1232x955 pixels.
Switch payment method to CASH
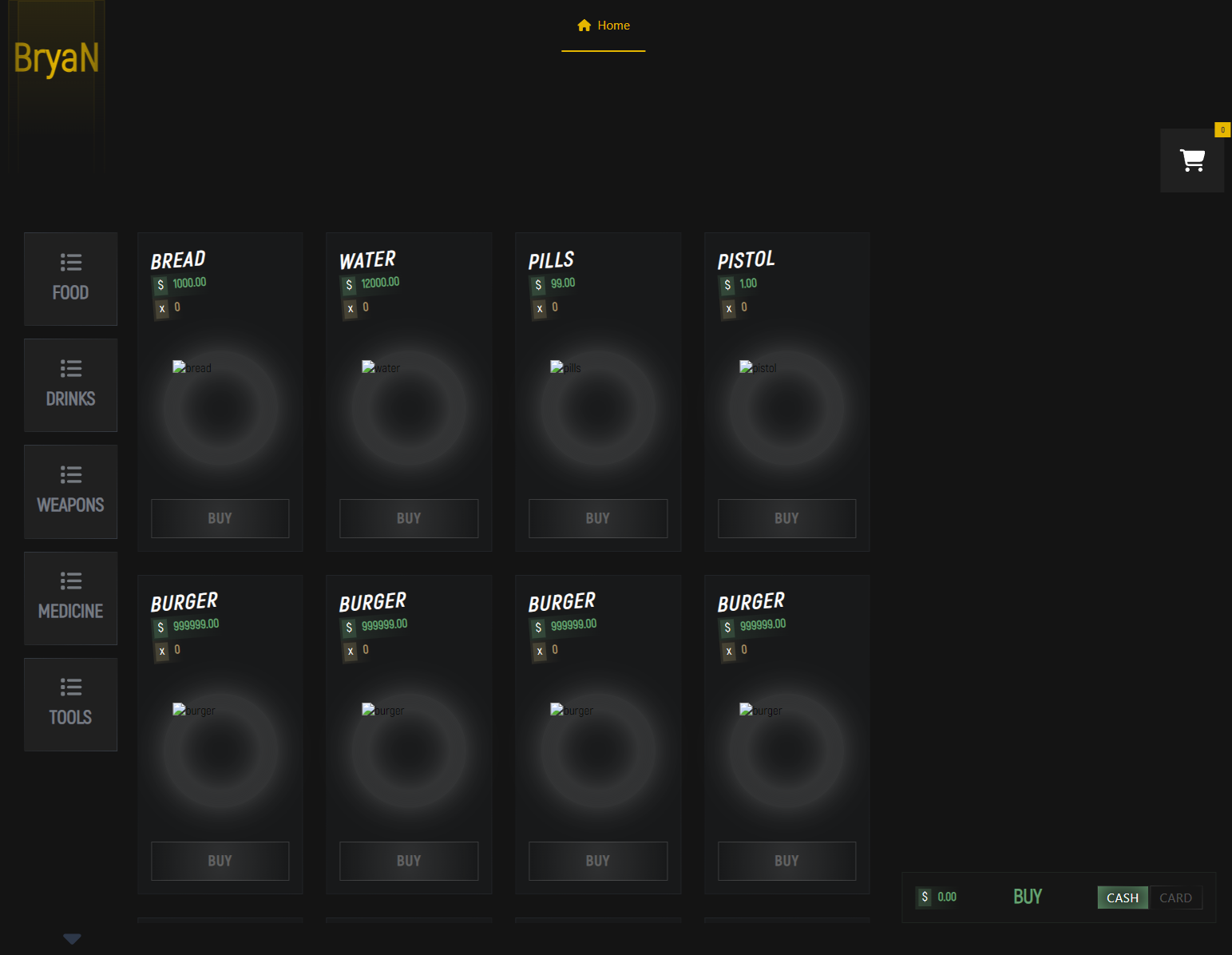point(1122,898)
